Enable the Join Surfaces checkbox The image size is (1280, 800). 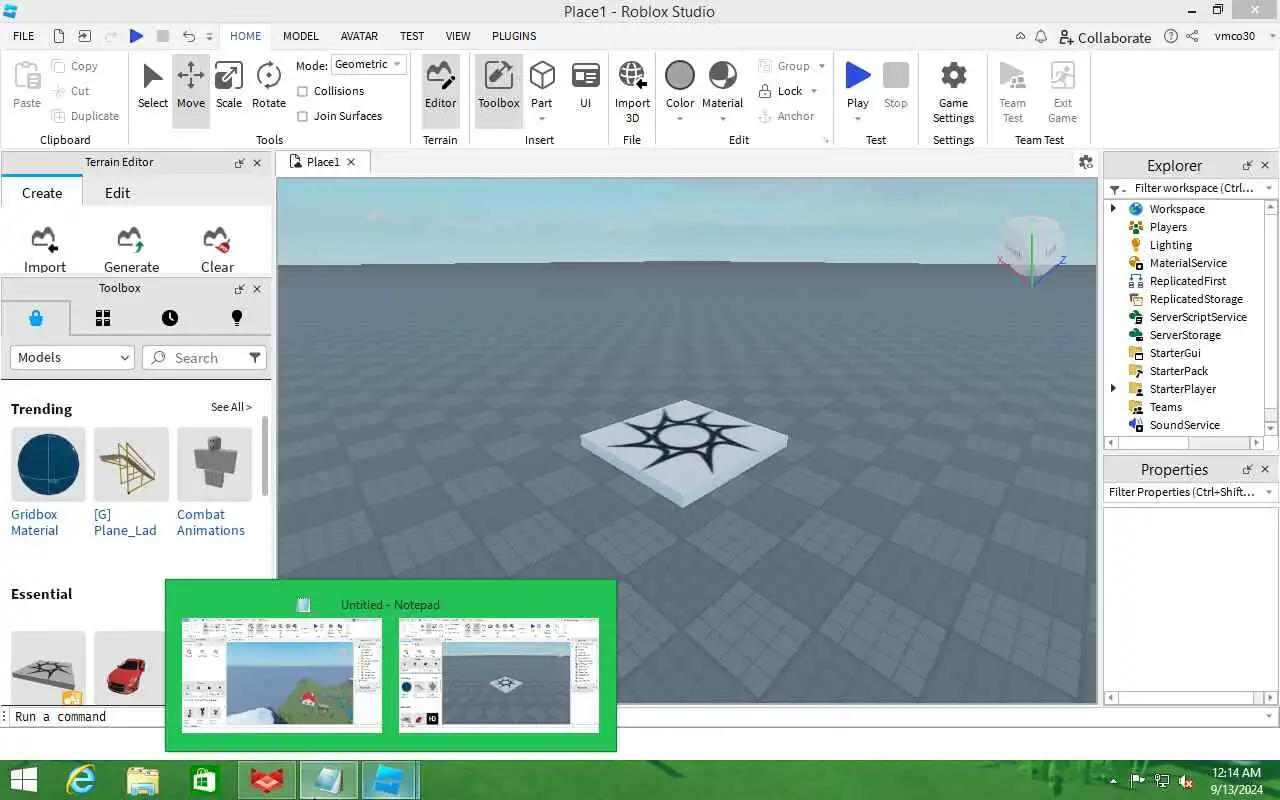303,116
